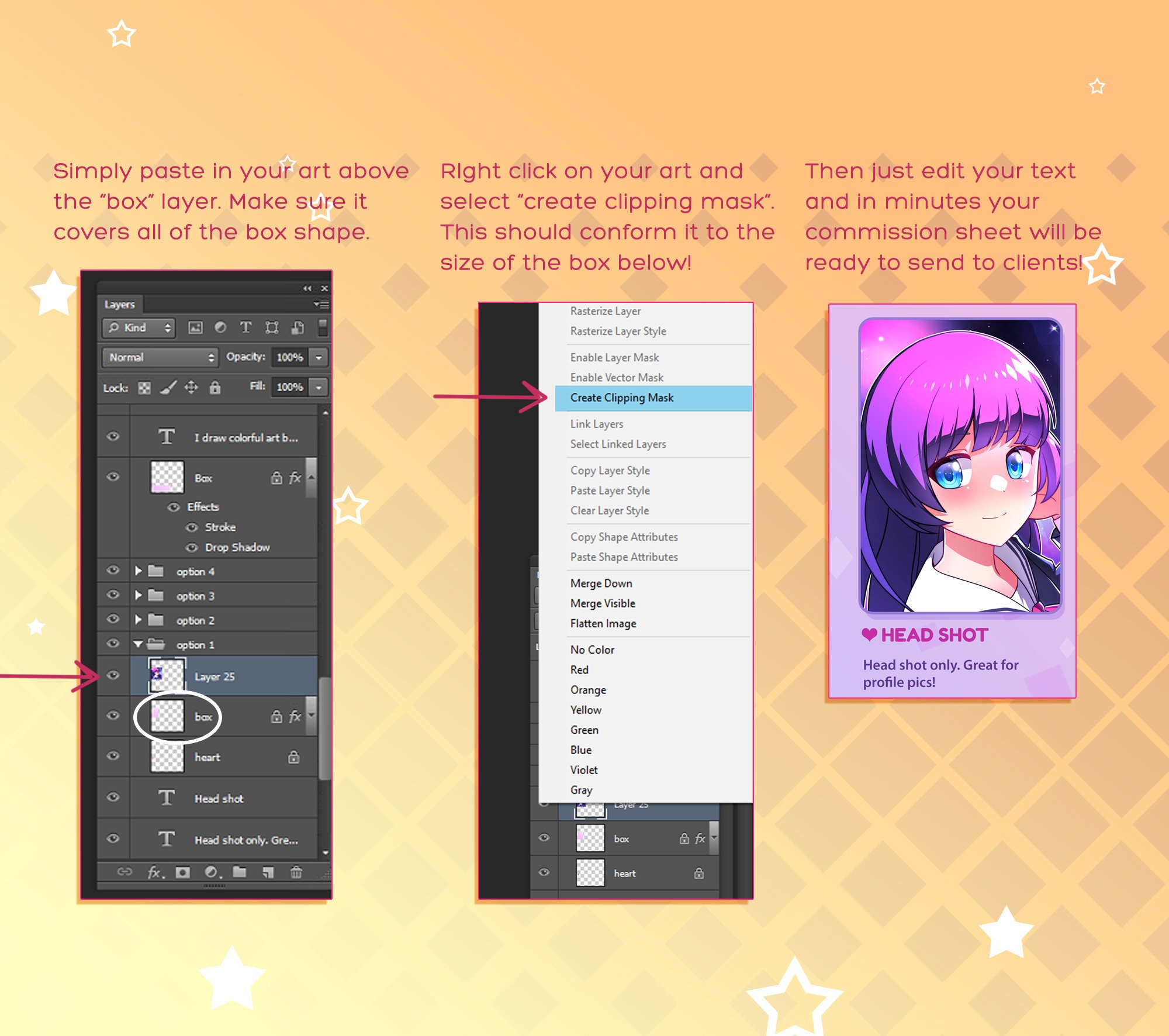Click Merge Down in the context menu
The image size is (1169, 1036).
pos(600,583)
